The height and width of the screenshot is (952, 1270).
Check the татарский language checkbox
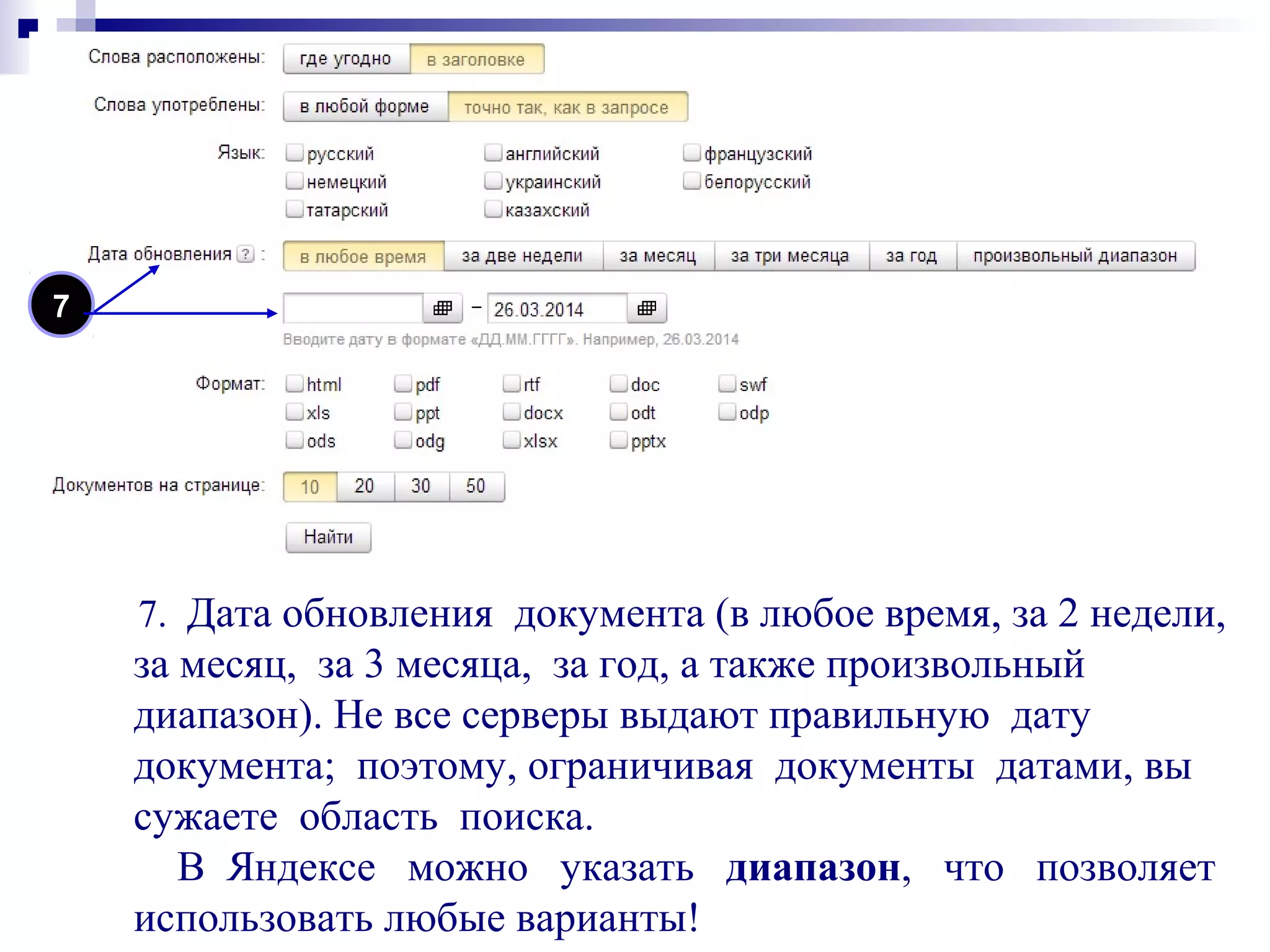click(295, 209)
